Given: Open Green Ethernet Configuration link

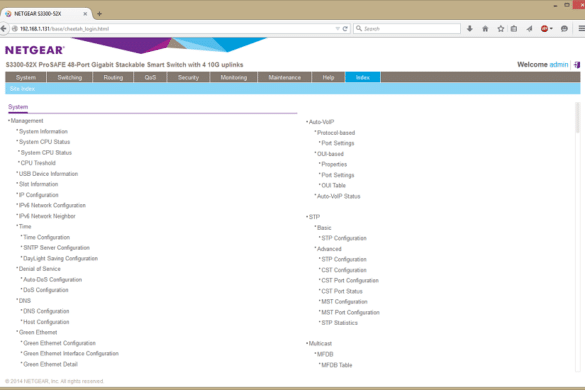Looking at the screenshot, I should 59,343.
